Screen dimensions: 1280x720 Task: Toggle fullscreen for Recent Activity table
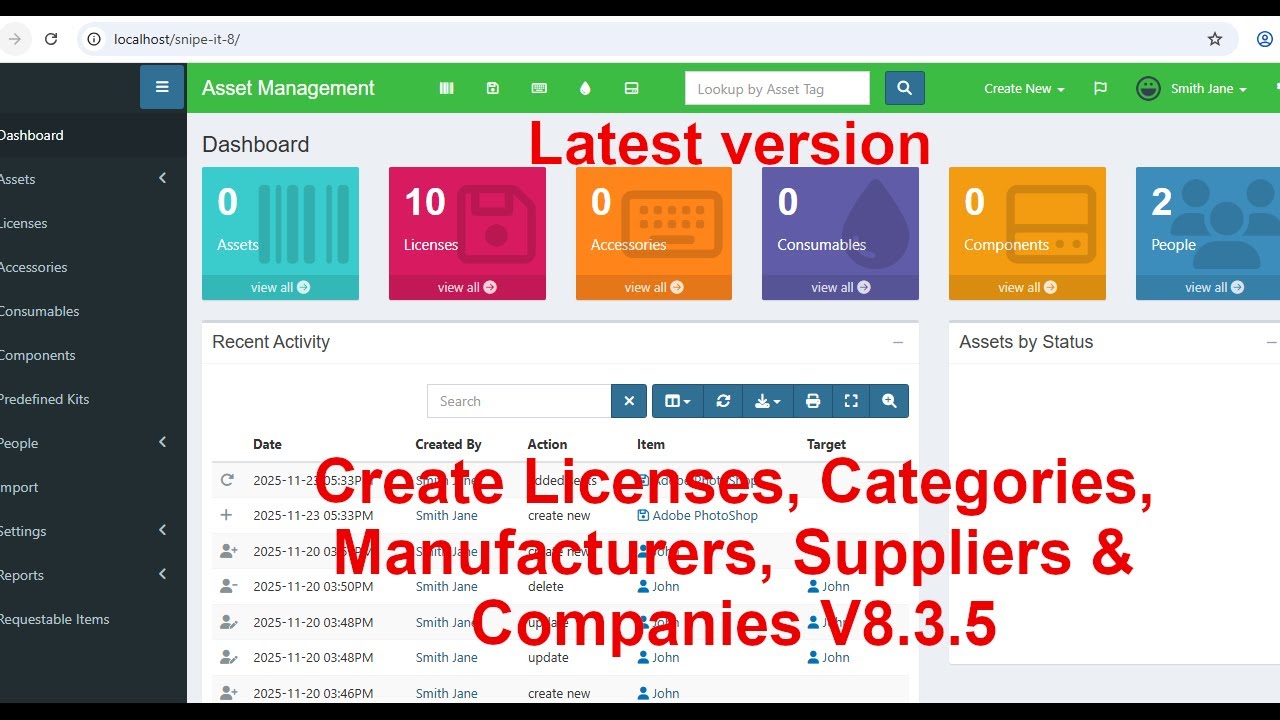point(851,401)
